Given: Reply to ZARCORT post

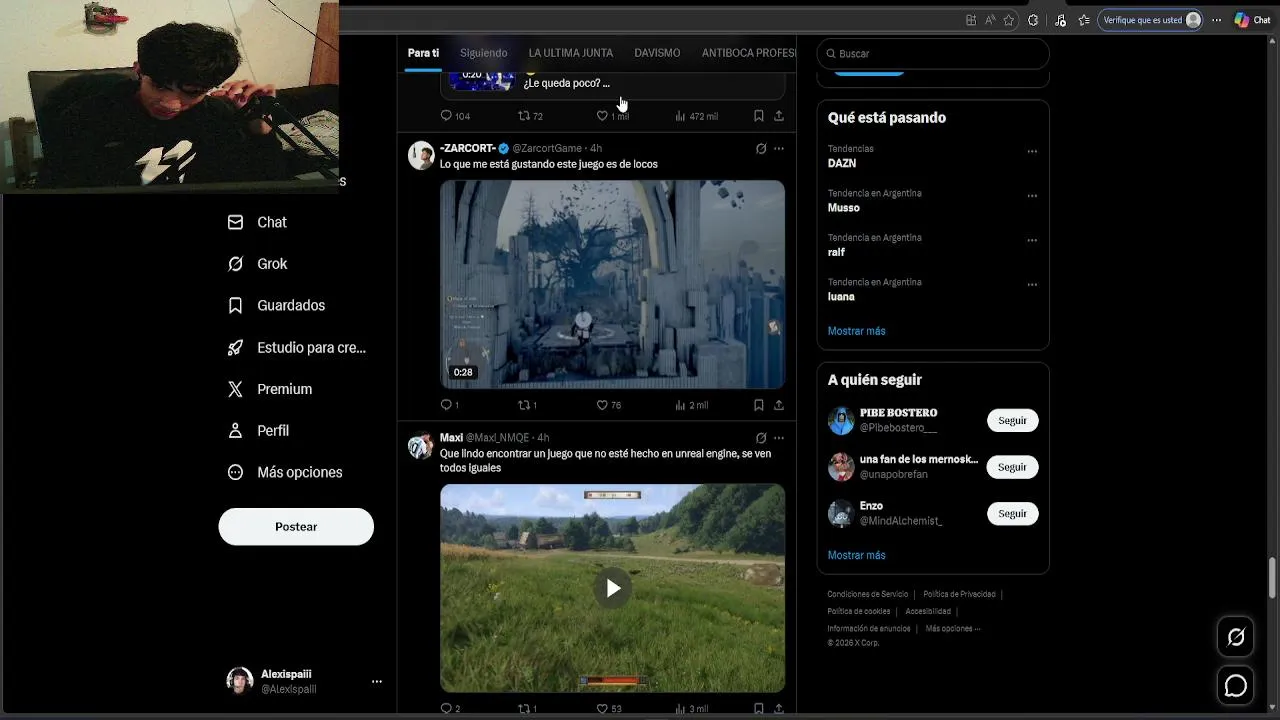Looking at the screenshot, I should coord(449,405).
